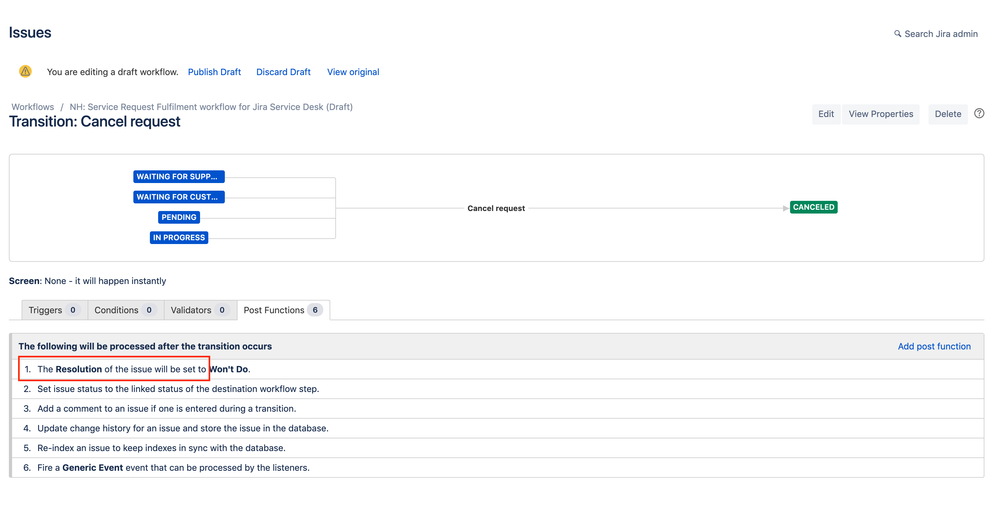The height and width of the screenshot is (509, 999).
Task: Click the Search Jira admin field
Action: click(x=936, y=34)
